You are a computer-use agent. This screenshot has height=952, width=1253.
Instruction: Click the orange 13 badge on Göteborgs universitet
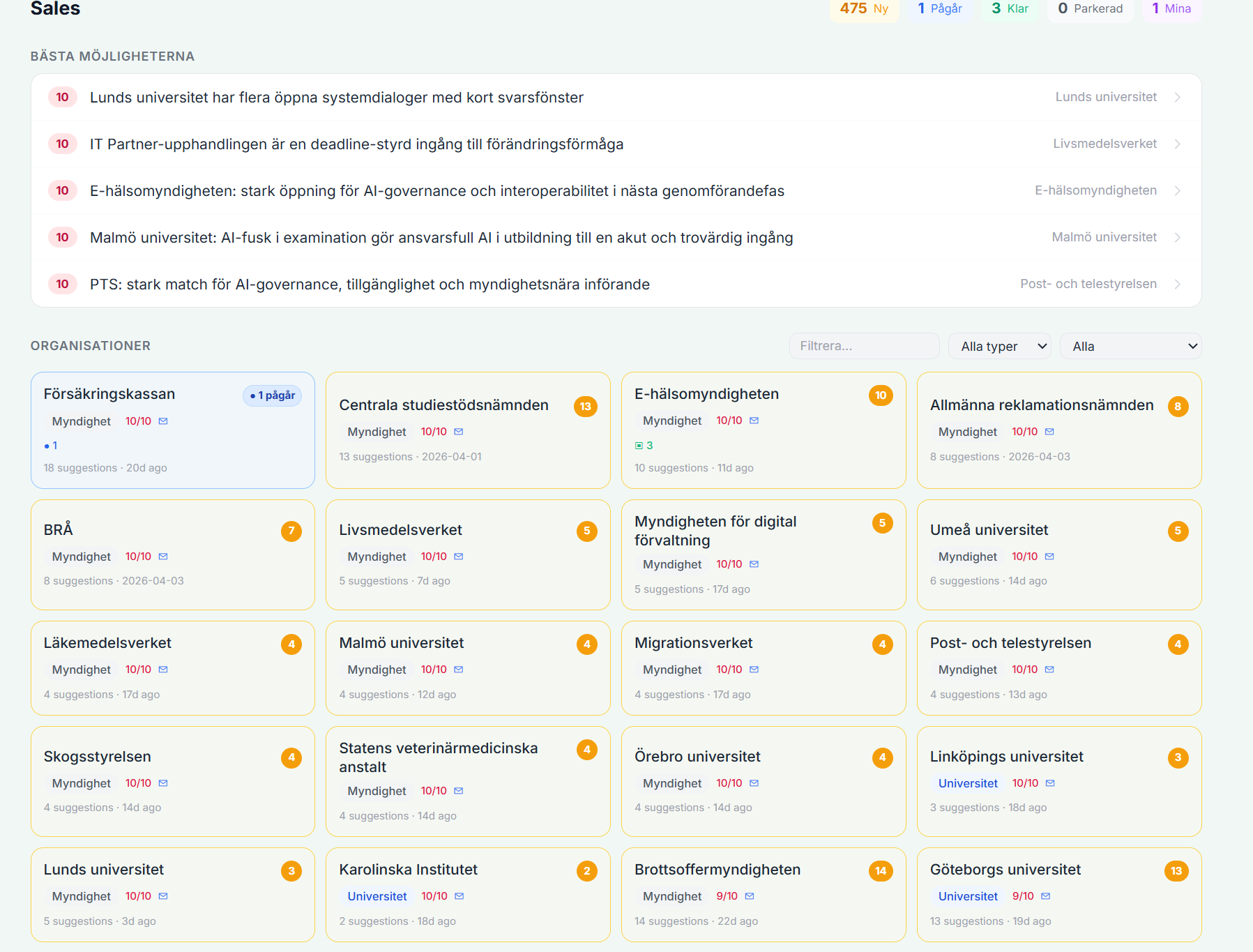pos(1176,871)
